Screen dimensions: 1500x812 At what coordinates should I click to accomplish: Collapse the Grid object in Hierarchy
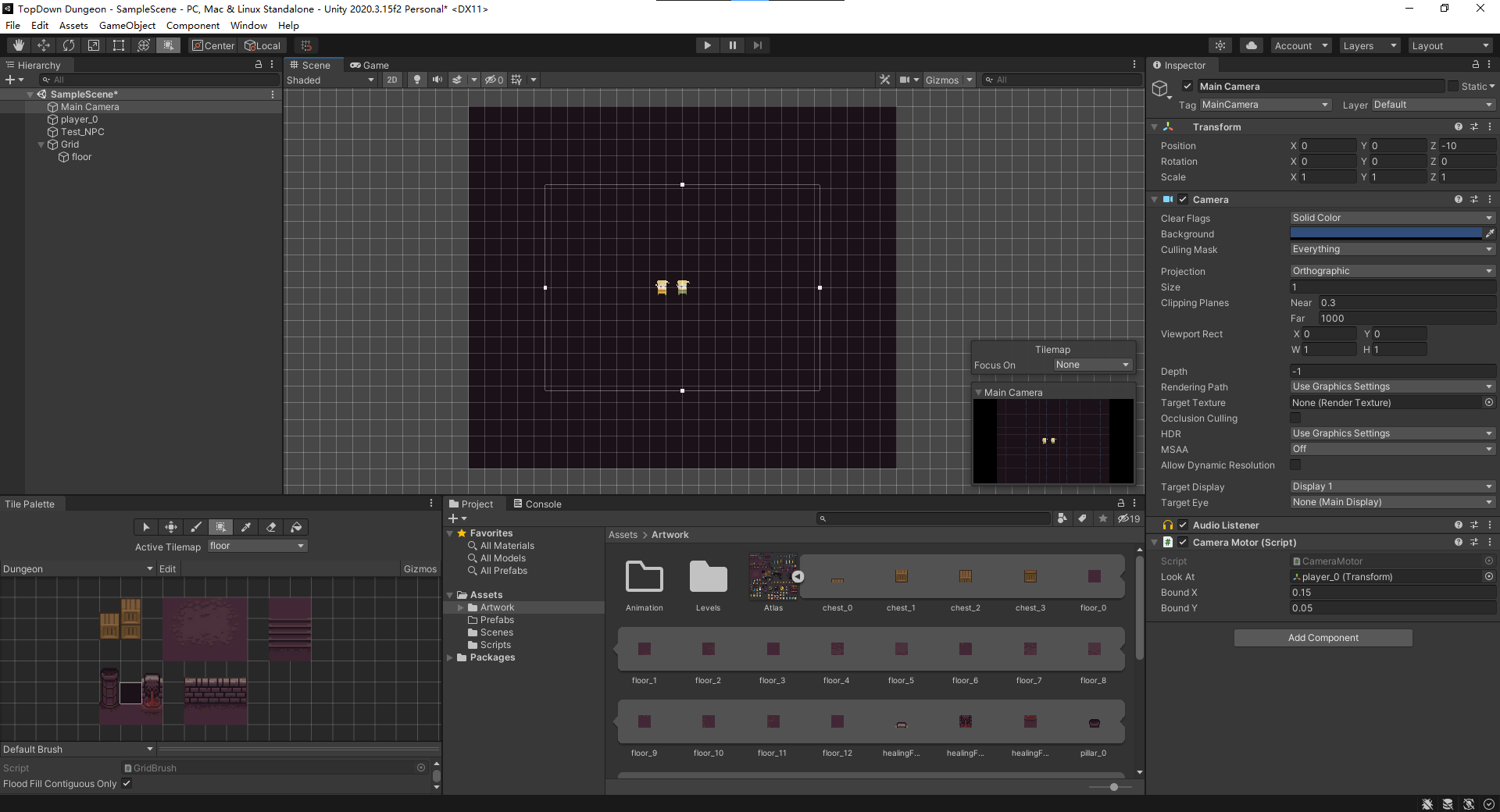pos(41,144)
